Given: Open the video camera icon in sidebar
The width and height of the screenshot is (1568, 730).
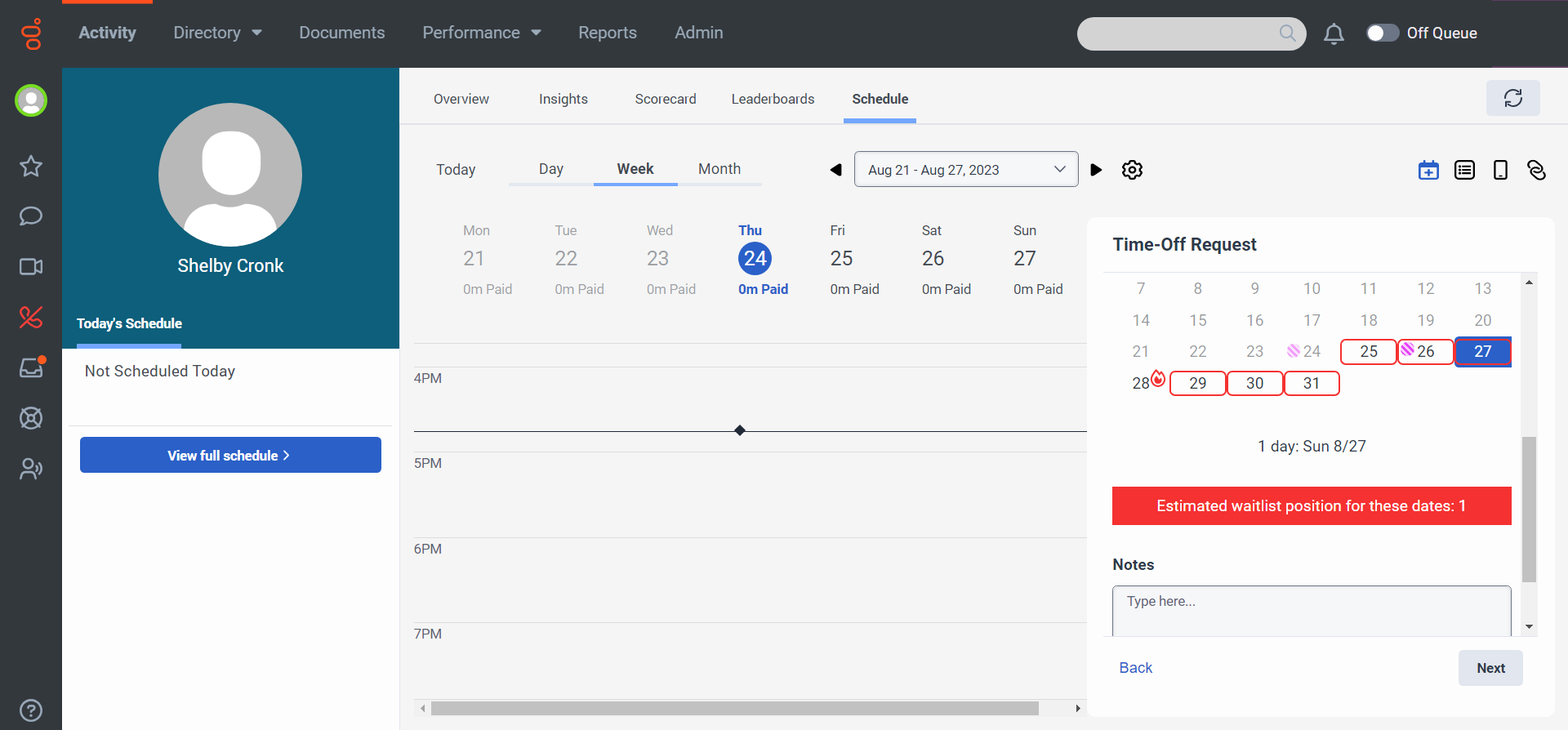Looking at the screenshot, I should [x=31, y=267].
